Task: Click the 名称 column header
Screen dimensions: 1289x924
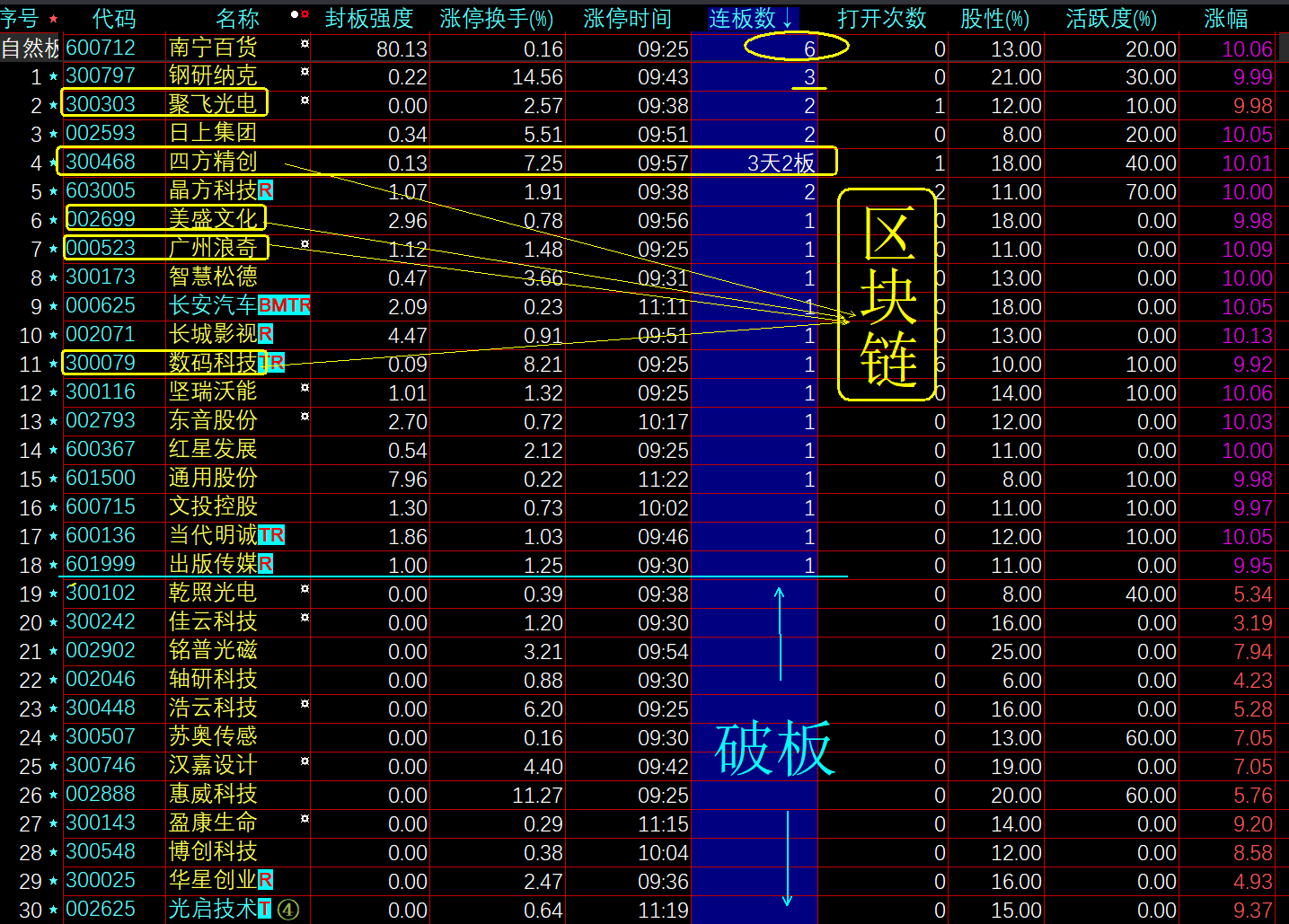Action: (x=237, y=18)
